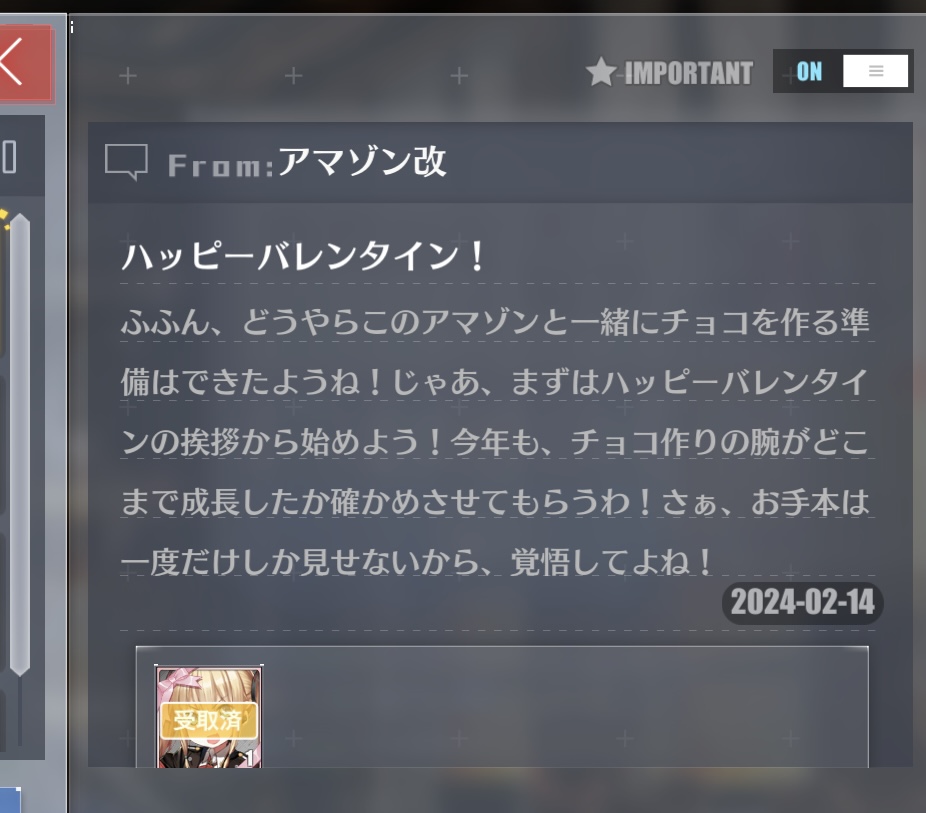Click the empty scrollbar track below the thumb
Image resolution: width=926 pixels, height=813 pixels.
pos(20,711)
